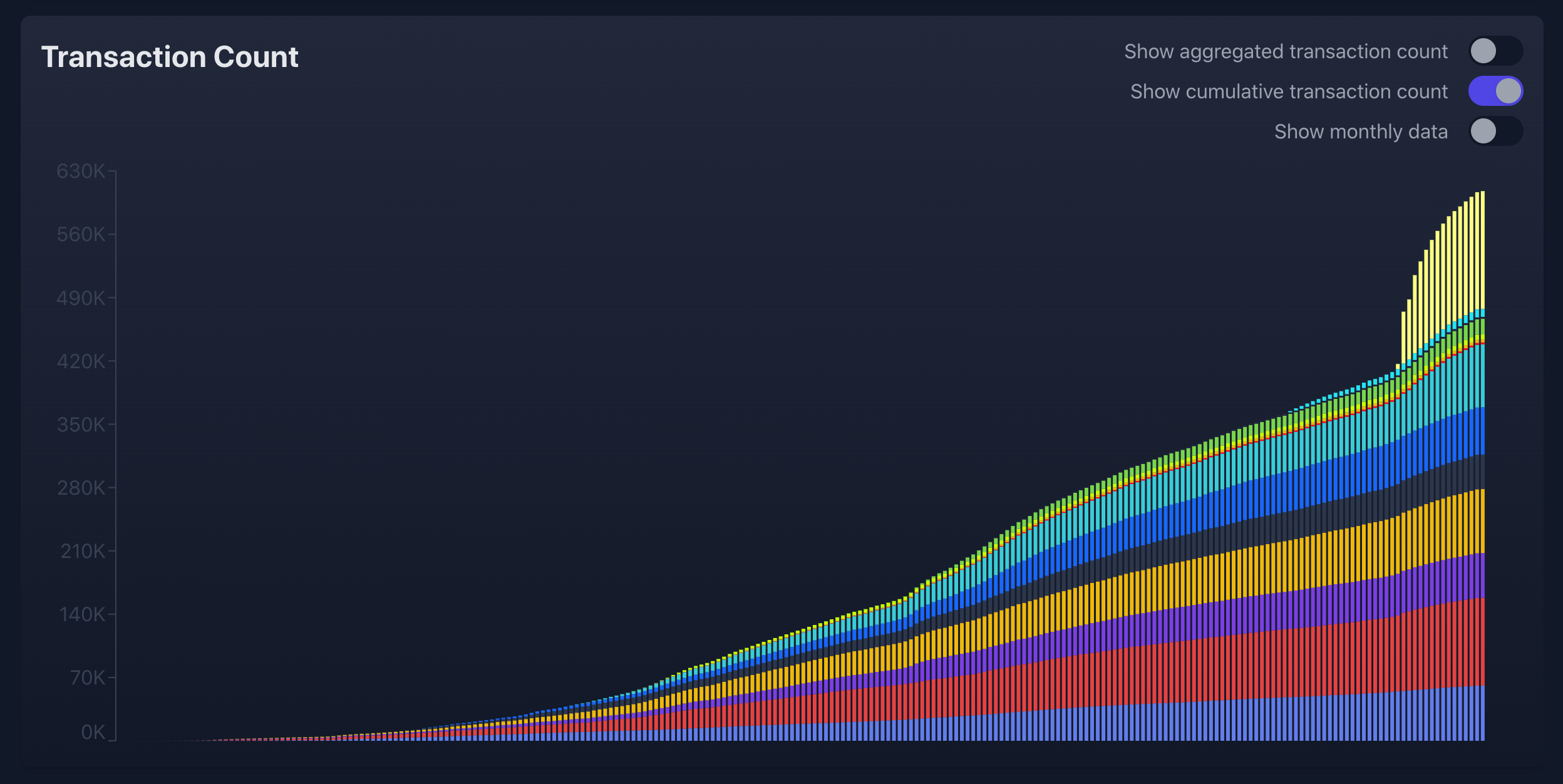Click the purple segment of the final bar
The image size is (1563, 784).
point(1482,575)
